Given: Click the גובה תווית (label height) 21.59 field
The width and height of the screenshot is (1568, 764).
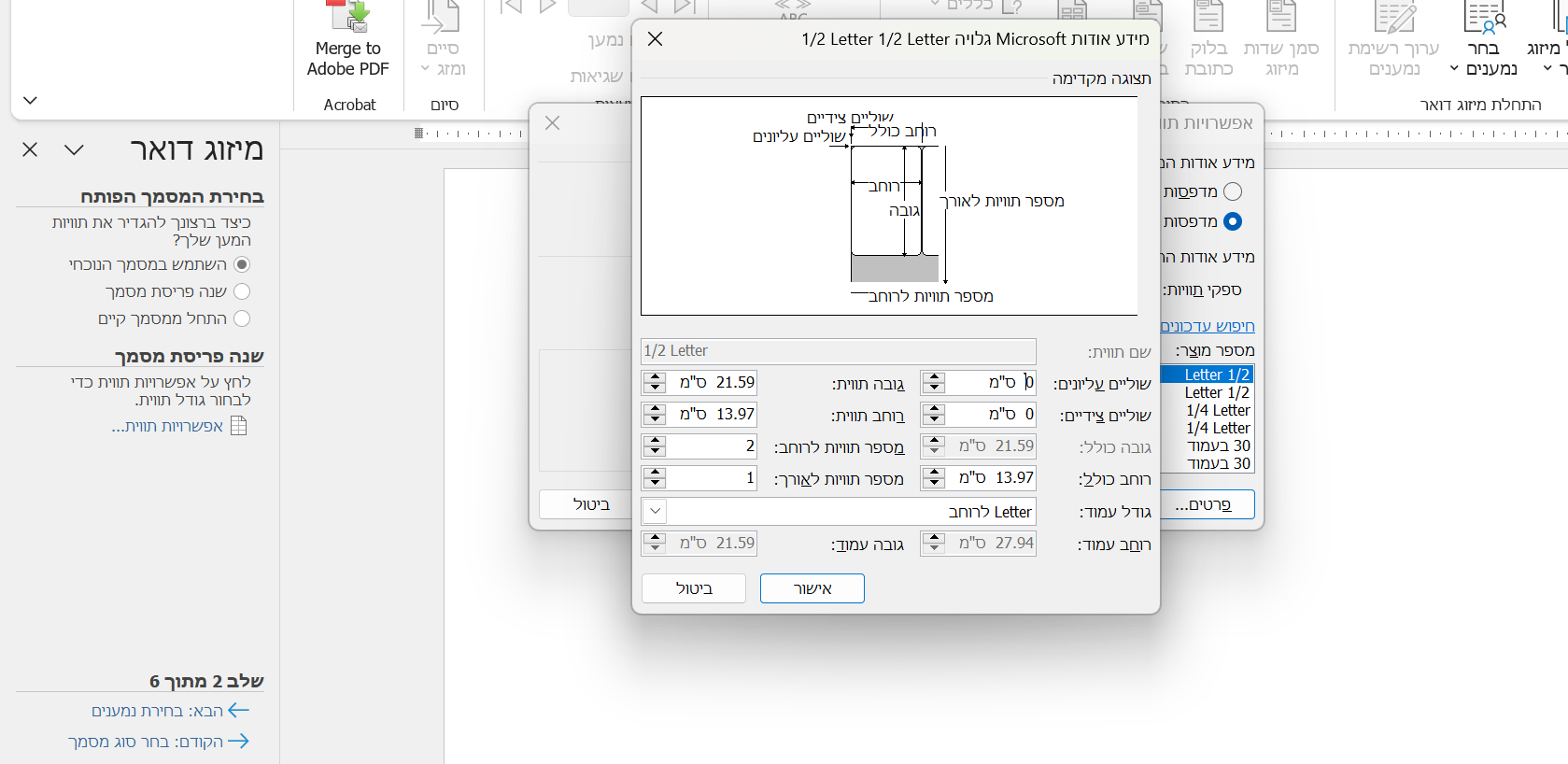Looking at the screenshot, I should click(x=712, y=382).
